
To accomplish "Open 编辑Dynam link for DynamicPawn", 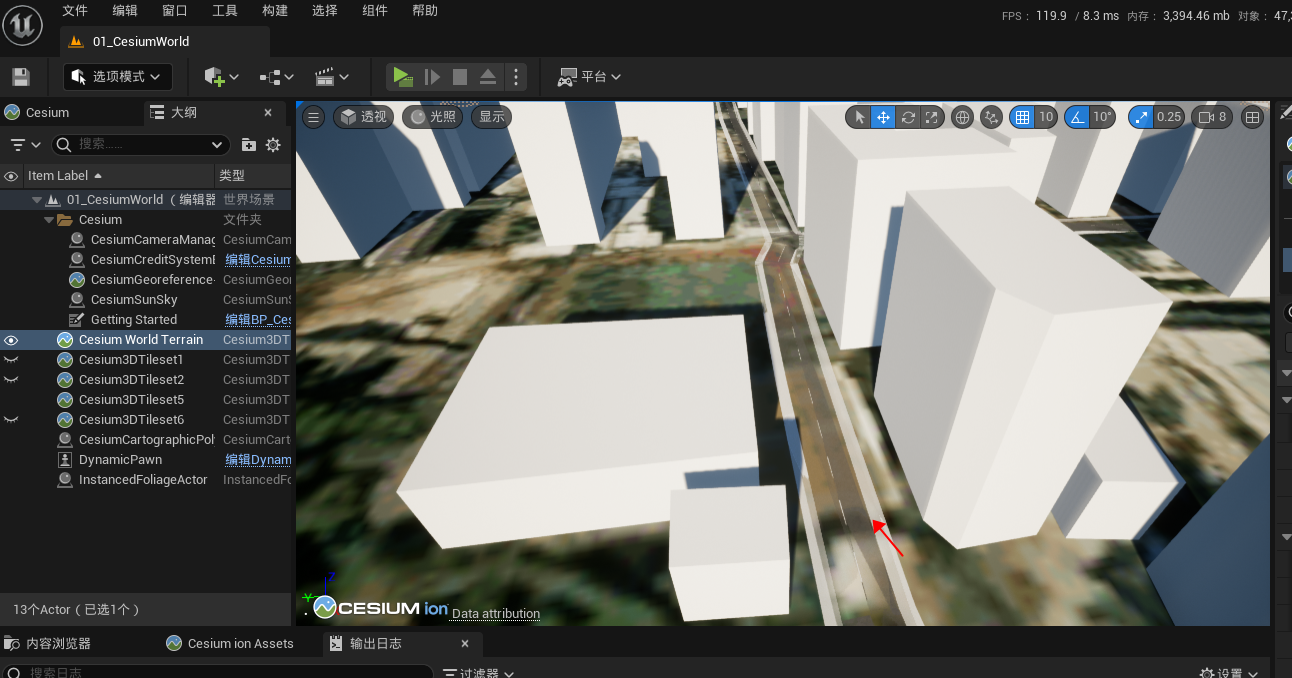I will 258,460.
